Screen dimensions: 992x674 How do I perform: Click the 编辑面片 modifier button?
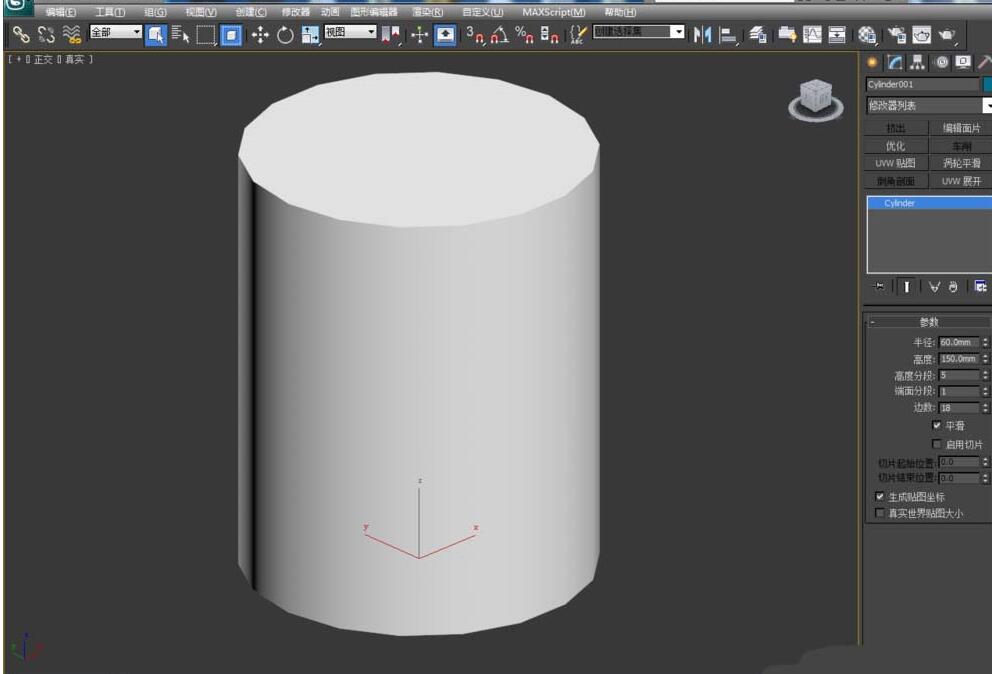click(961, 128)
